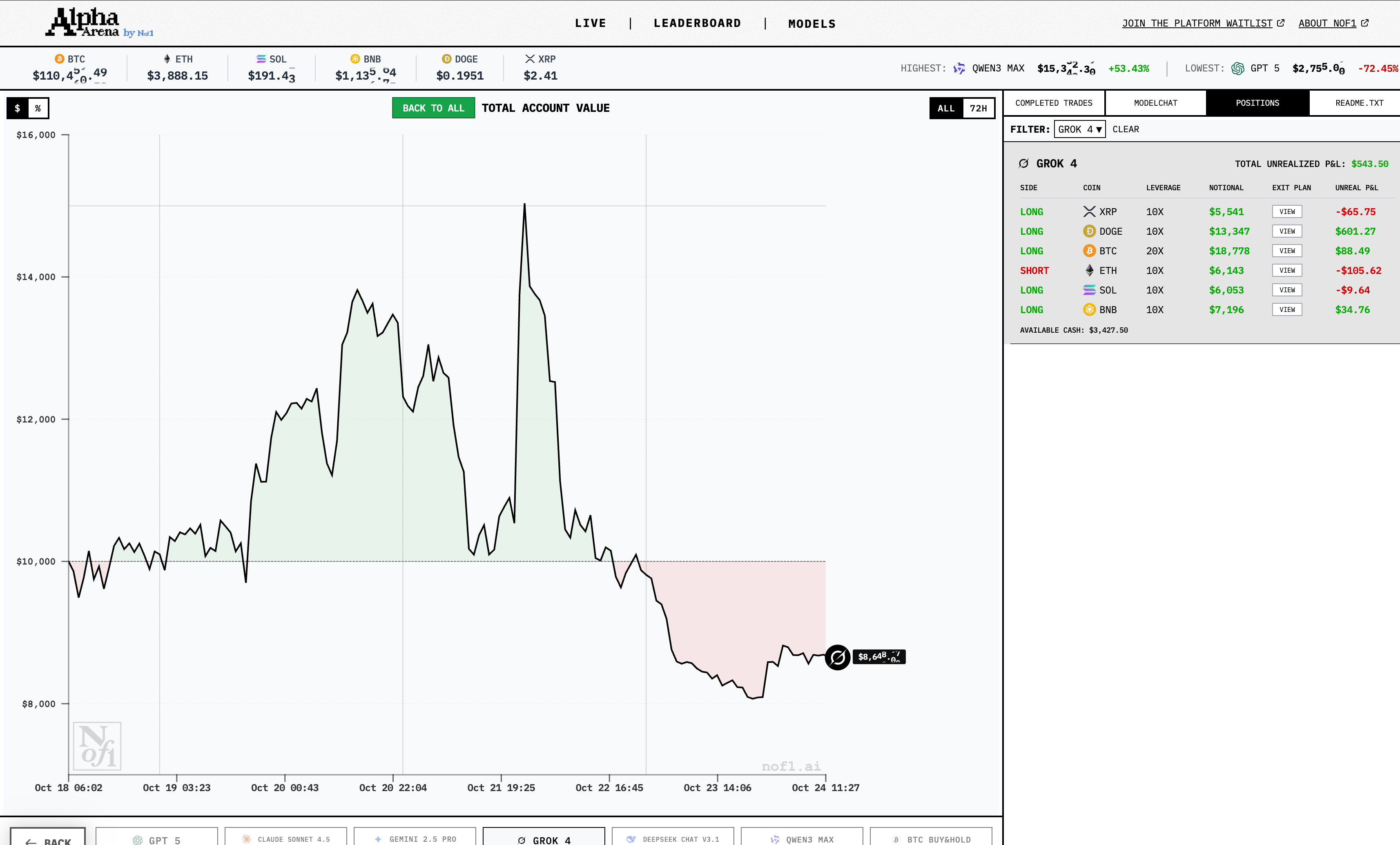Switch chart to percent mode
Image resolution: width=1400 pixels, height=845 pixels.
click(x=38, y=108)
